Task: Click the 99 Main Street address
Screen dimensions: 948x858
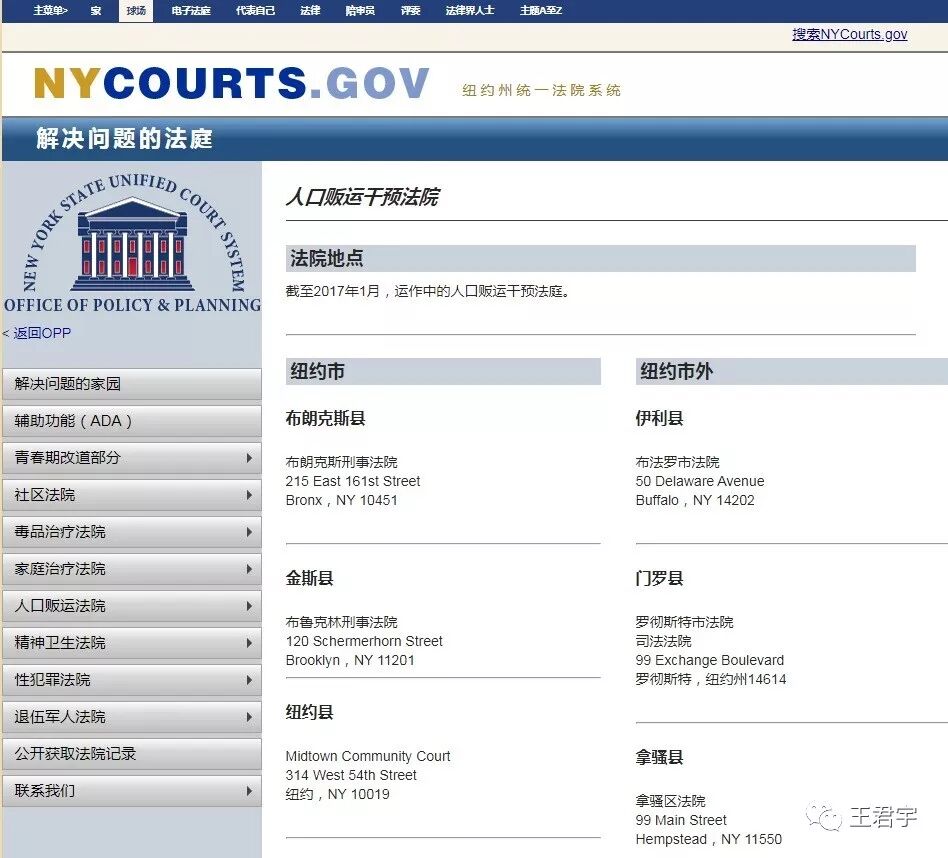Action: pos(681,821)
